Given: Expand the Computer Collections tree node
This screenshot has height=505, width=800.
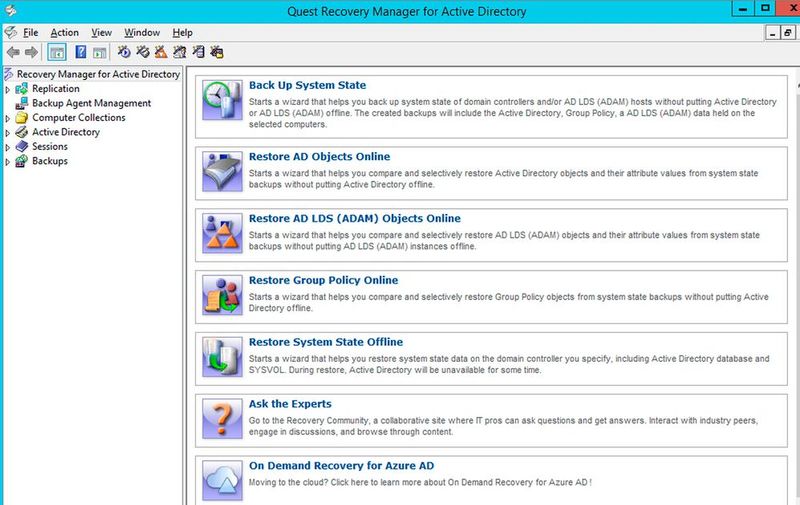Looking at the screenshot, I should click(7, 118).
